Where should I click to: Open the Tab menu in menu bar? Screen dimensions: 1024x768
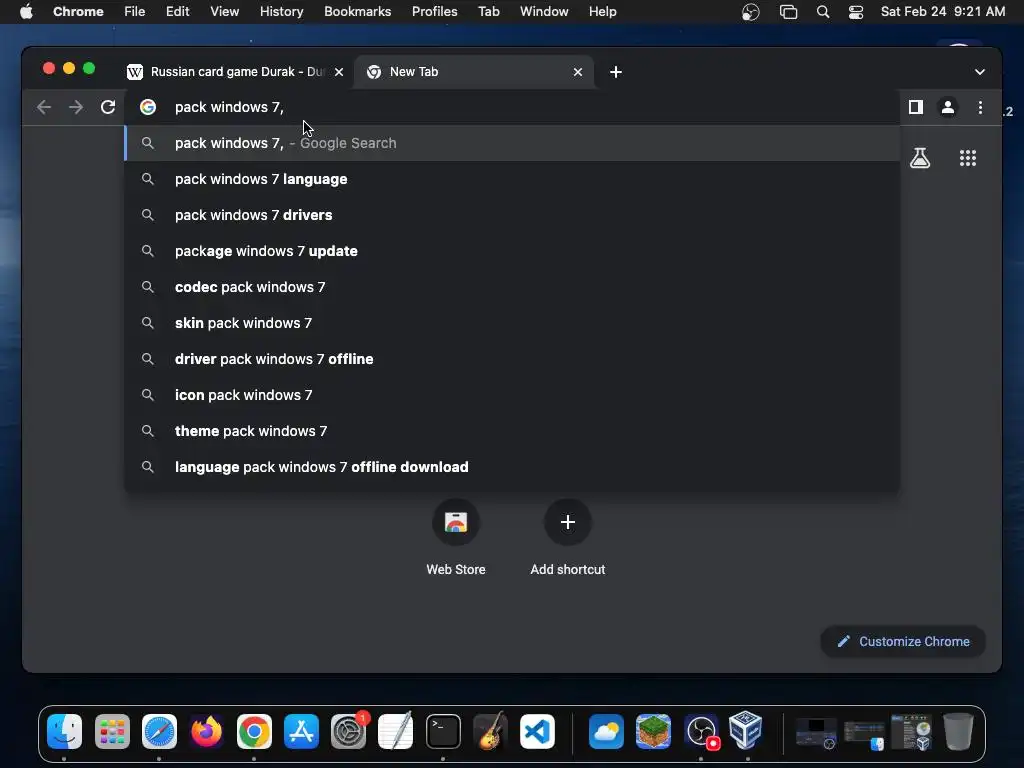click(488, 11)
